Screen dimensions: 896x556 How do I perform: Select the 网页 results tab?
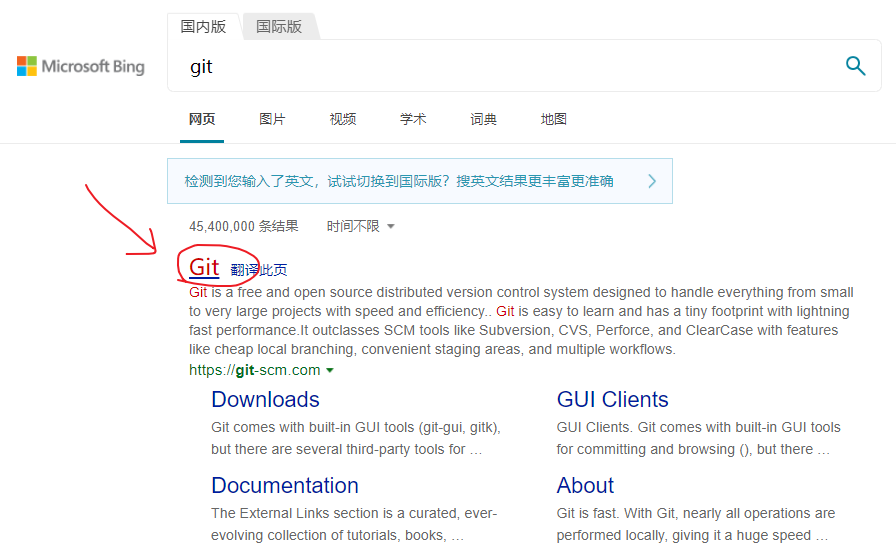[x=202, y=119]
